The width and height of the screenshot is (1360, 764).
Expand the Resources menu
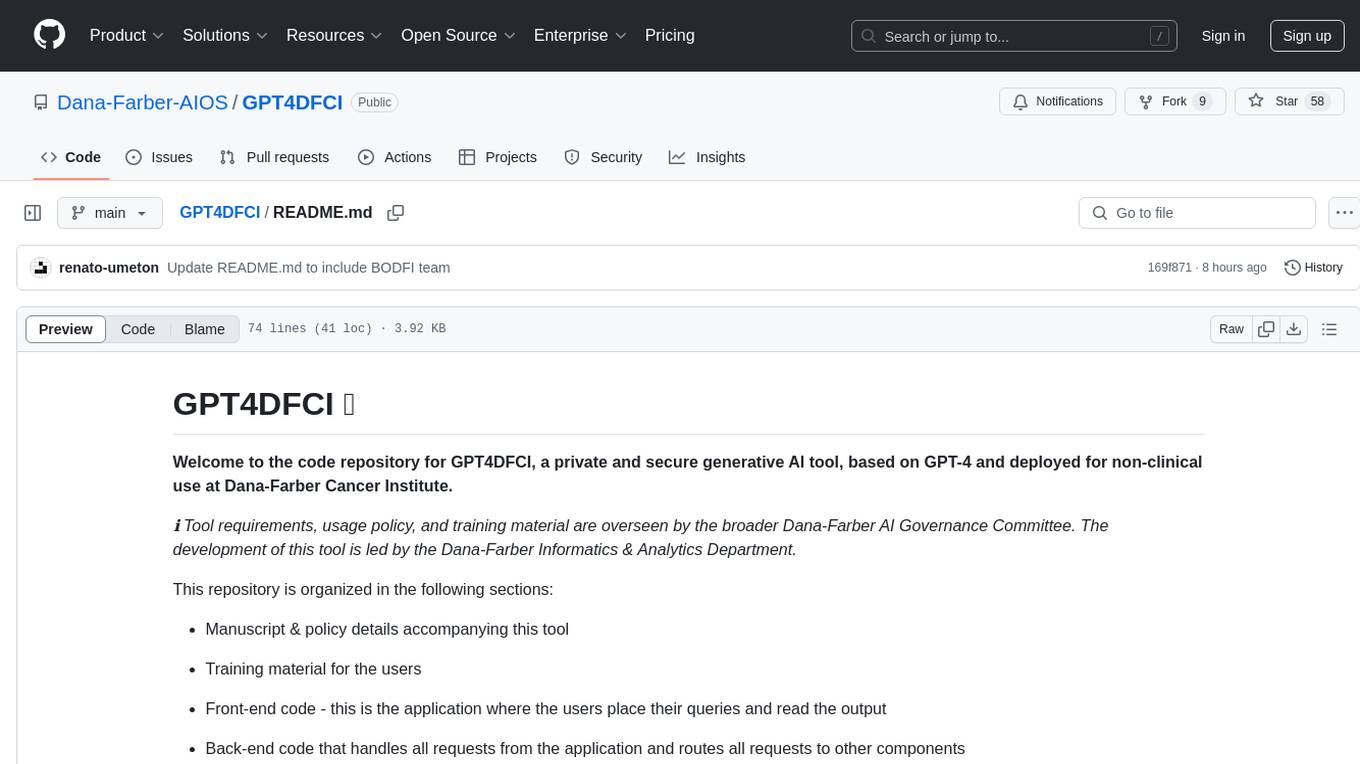pyautogui.click(x=334, y=35)
